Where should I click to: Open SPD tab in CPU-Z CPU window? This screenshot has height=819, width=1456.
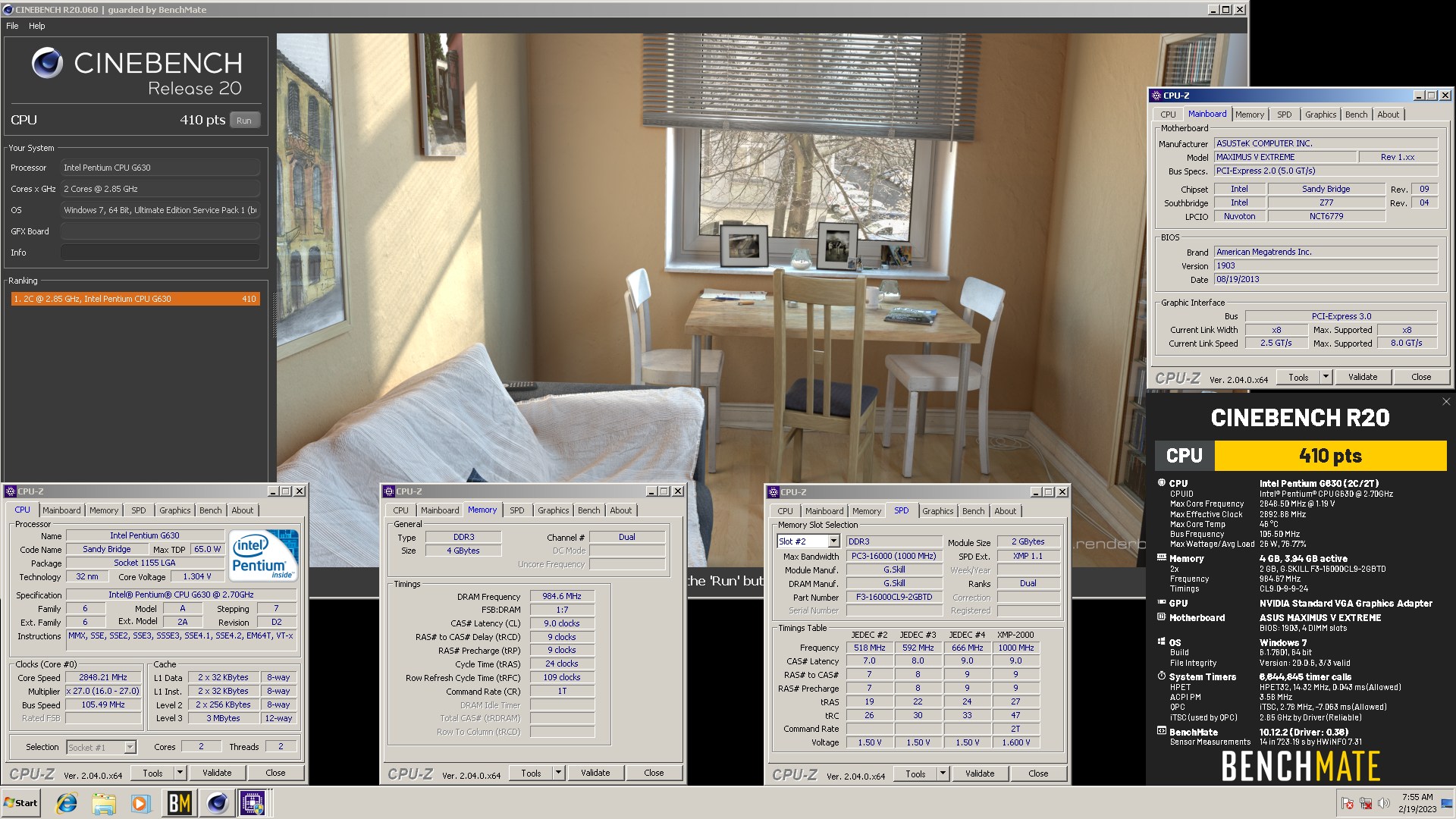click(138, 510)
